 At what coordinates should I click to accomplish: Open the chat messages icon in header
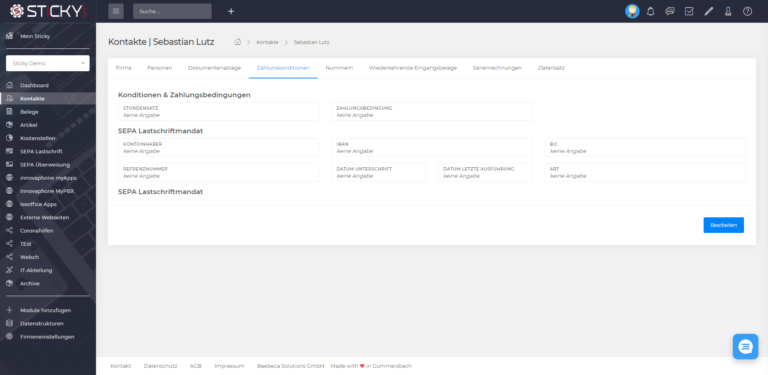[x=670, y=11]
